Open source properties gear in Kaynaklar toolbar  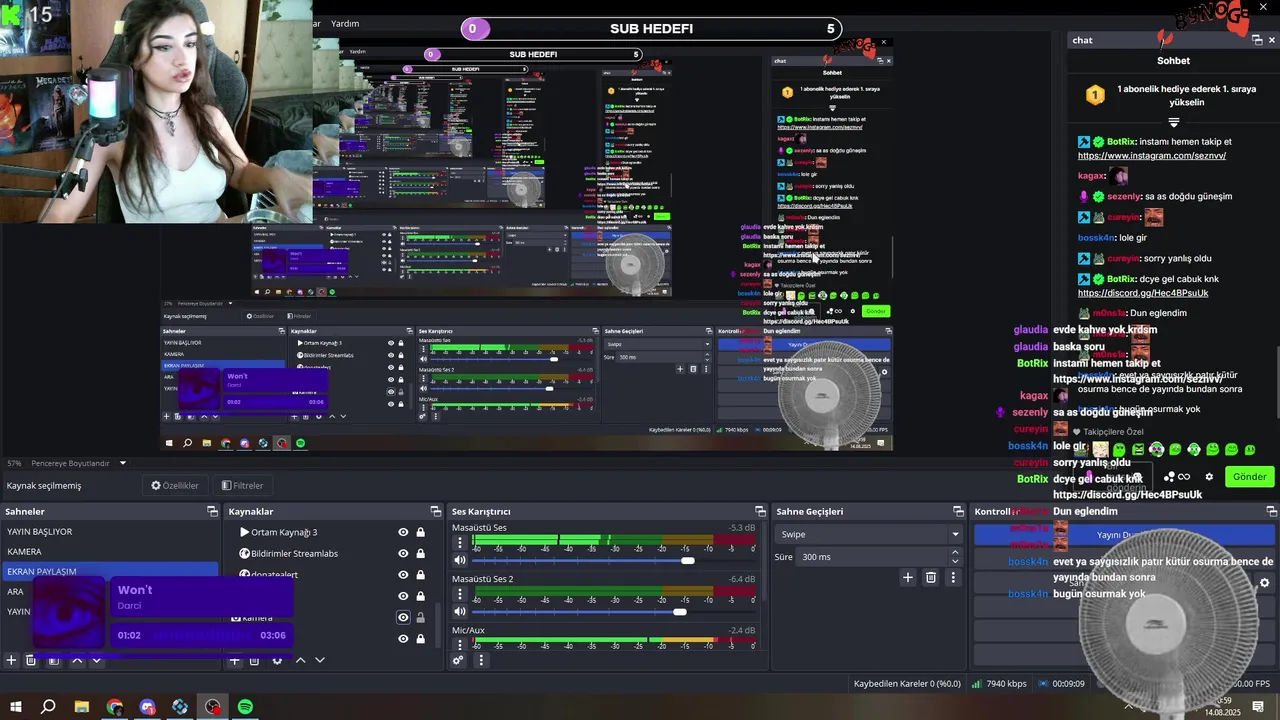(277, 660)
